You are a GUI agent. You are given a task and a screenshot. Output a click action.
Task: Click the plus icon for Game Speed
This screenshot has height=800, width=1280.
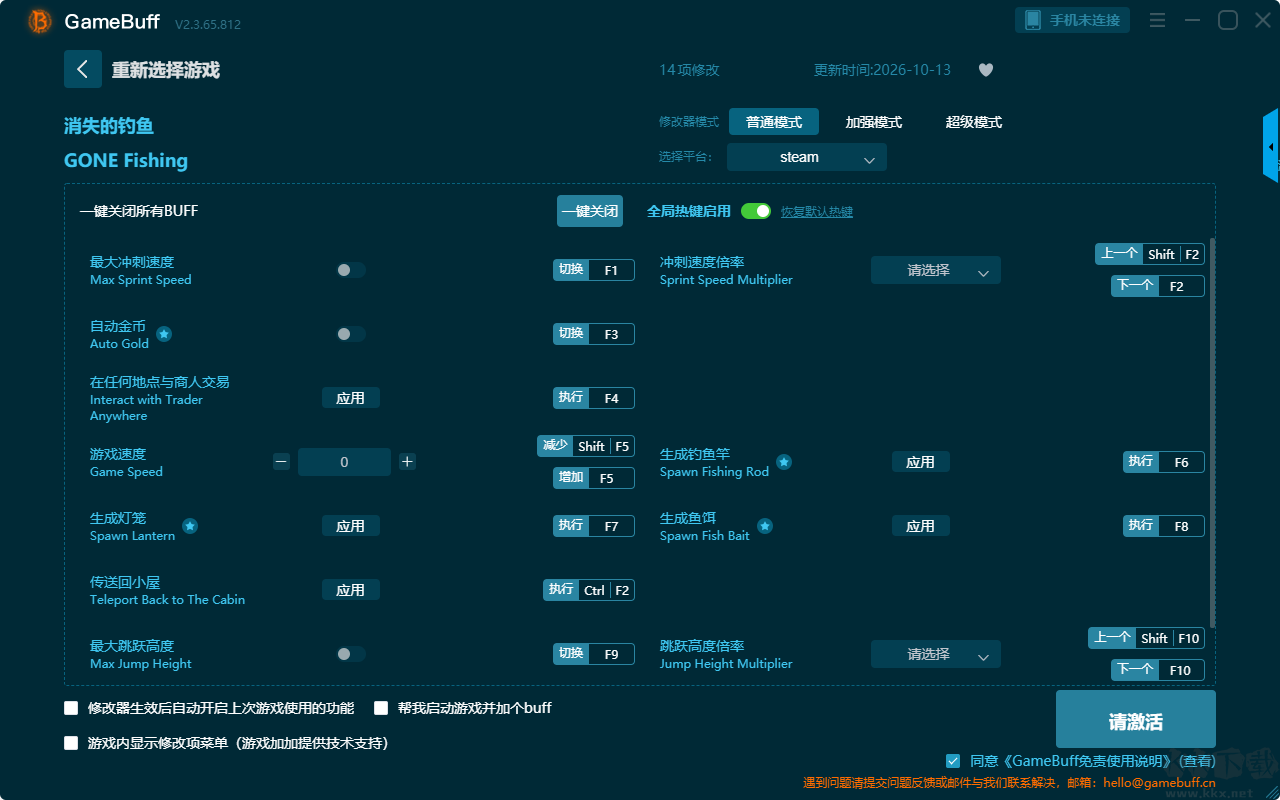point(407,462)
